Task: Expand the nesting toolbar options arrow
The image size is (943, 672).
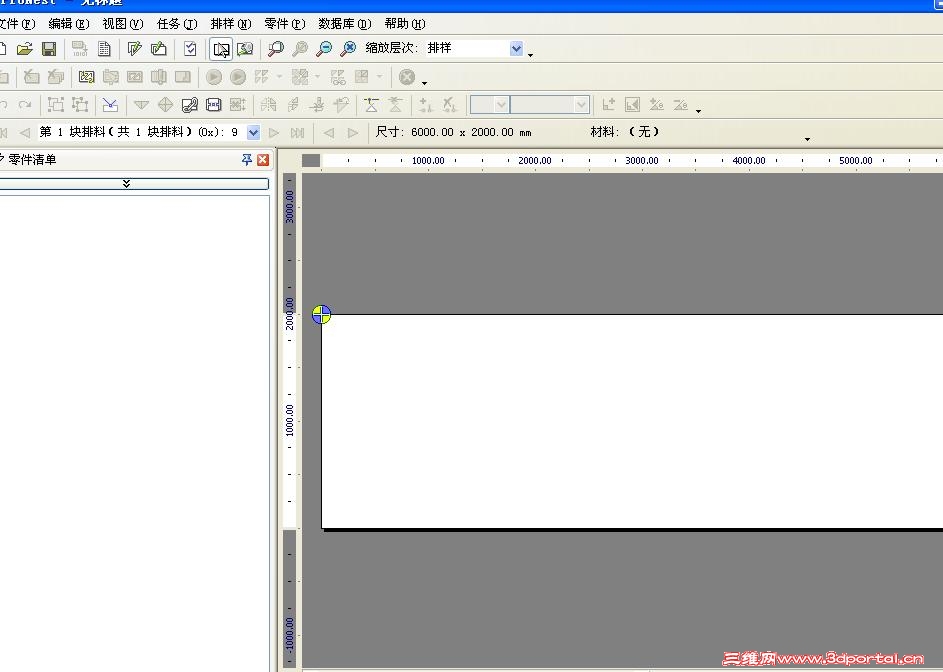Action: point(425,83)
